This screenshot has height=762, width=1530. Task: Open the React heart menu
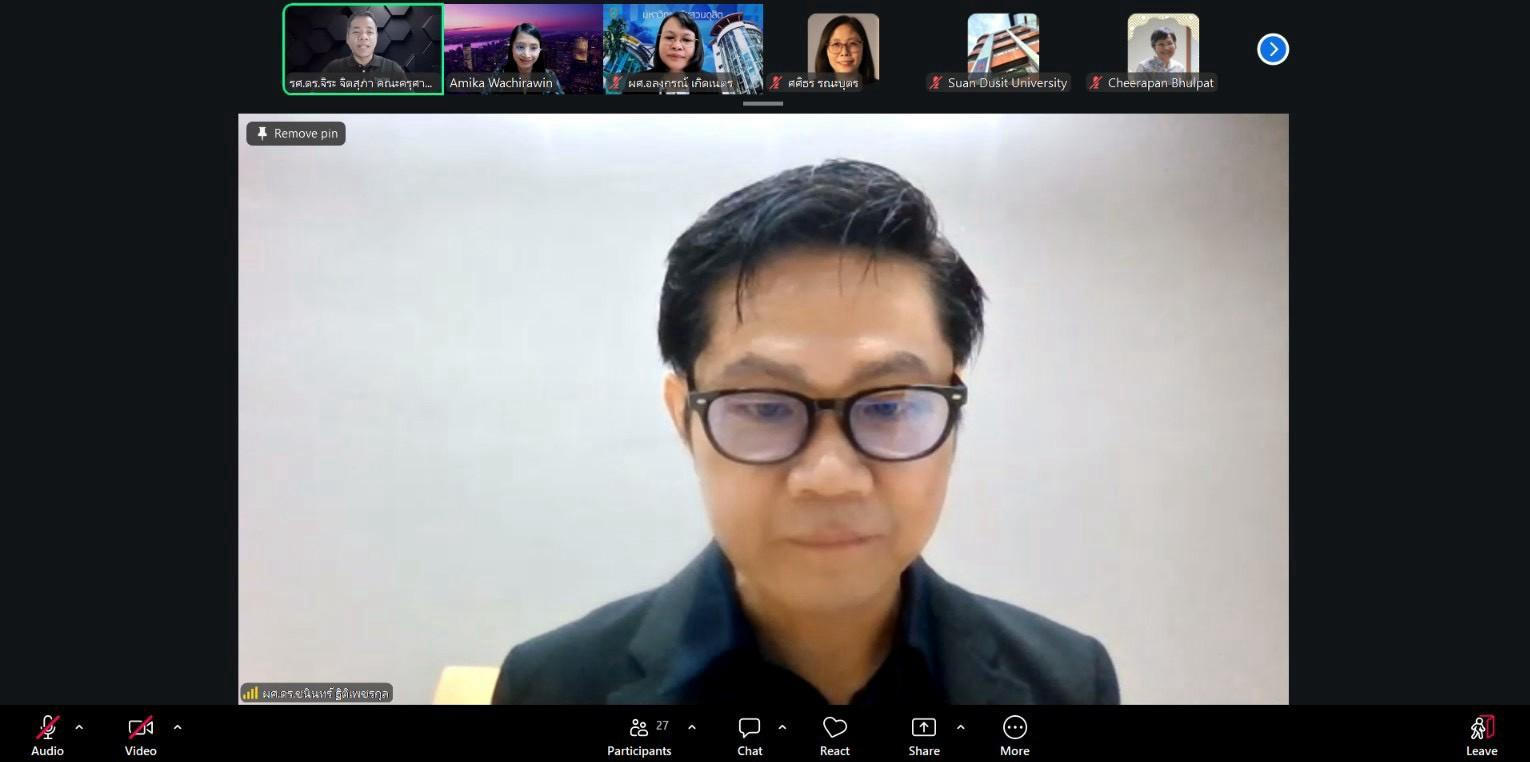[x=835, y=727]
